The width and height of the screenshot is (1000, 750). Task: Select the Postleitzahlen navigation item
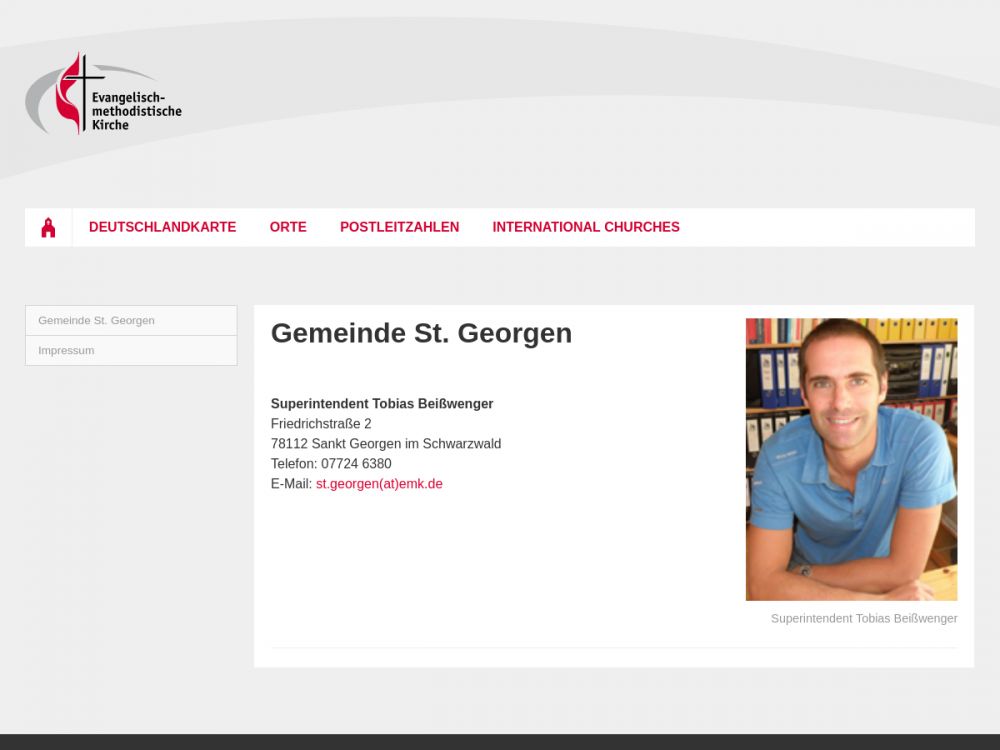[x=399, y=227]
